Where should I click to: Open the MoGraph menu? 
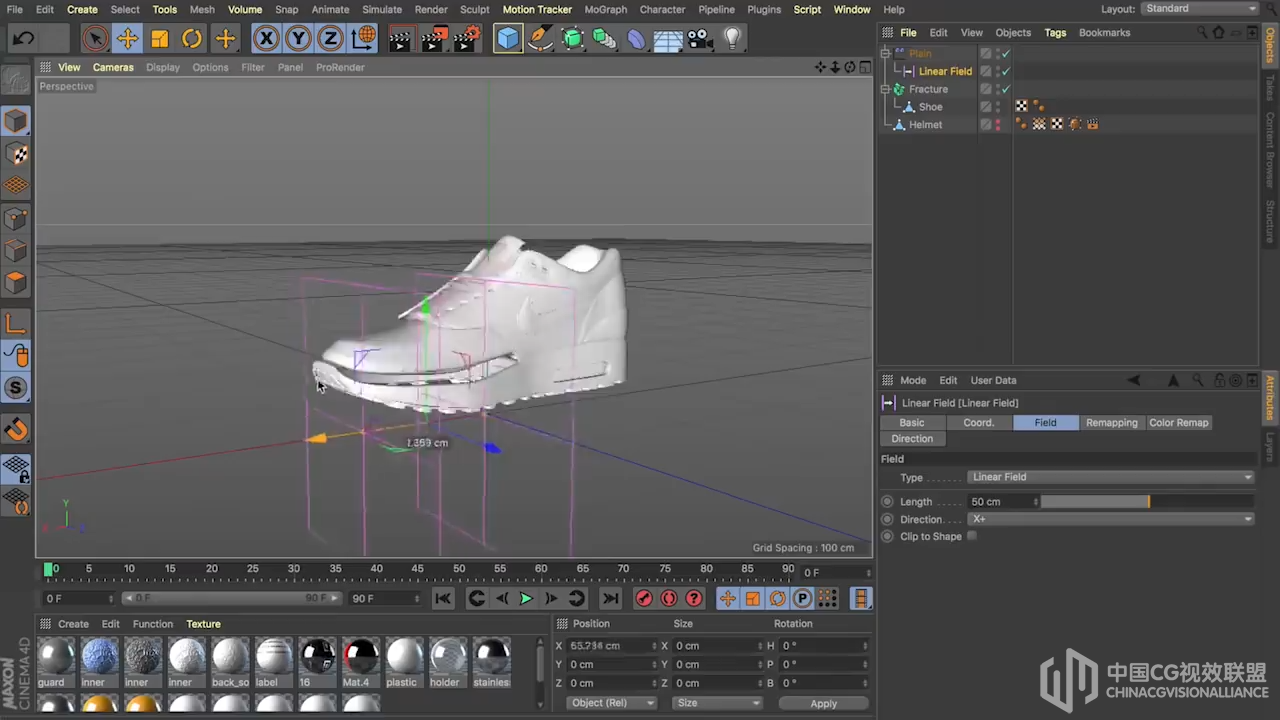(x=605, y=9)
